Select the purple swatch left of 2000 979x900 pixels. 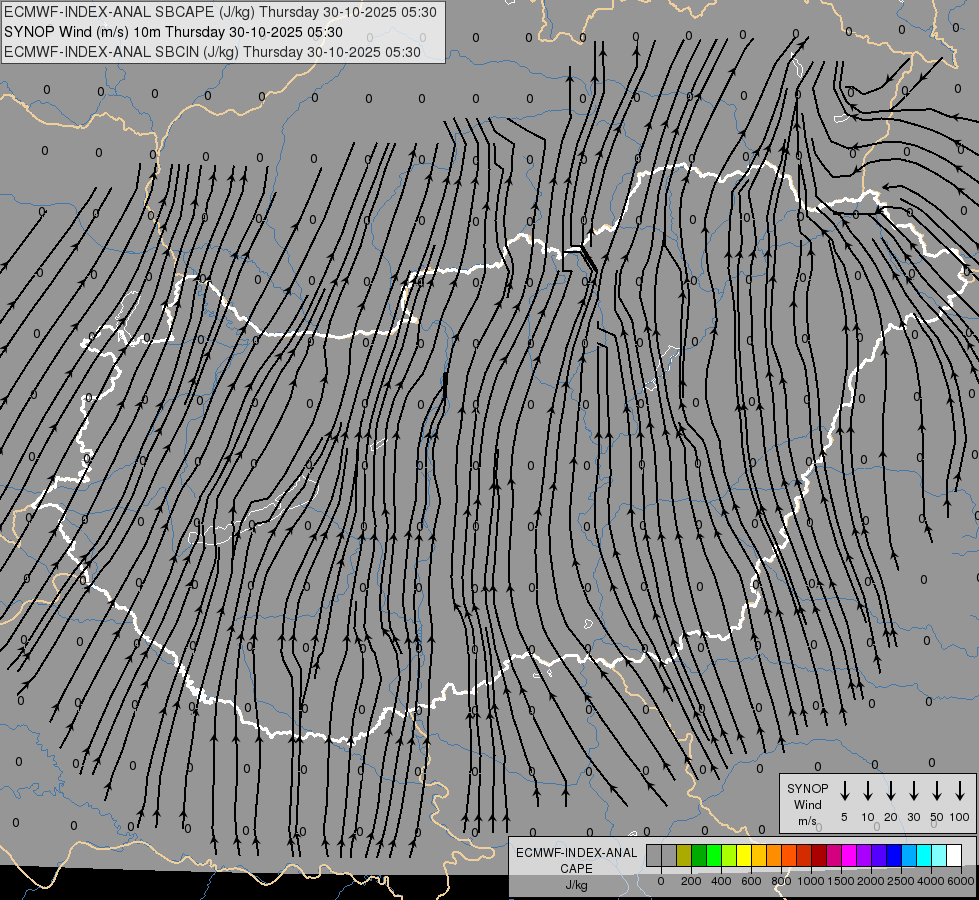click(x=863, y=855)
